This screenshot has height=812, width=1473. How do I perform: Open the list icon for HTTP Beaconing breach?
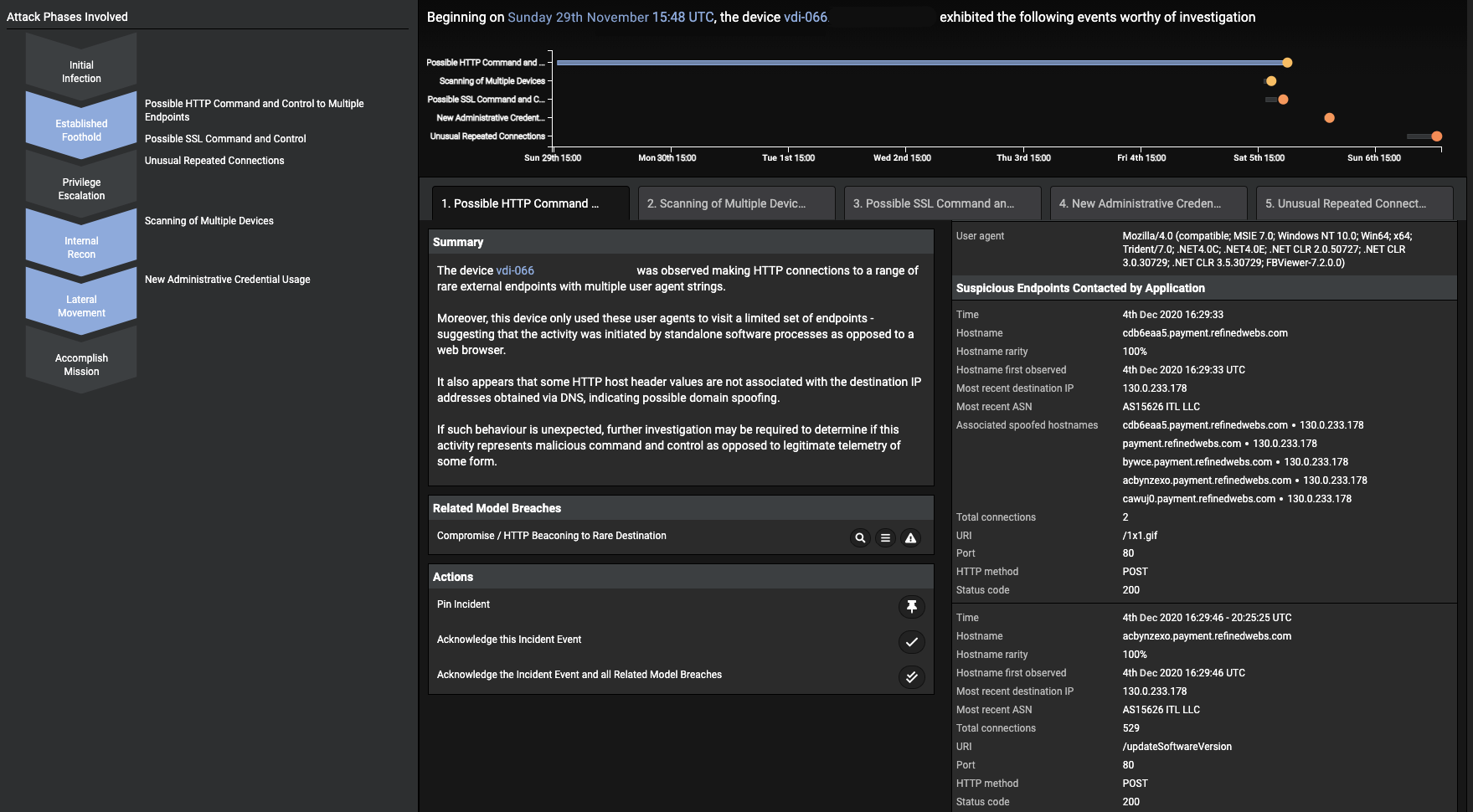pos(885,538)
